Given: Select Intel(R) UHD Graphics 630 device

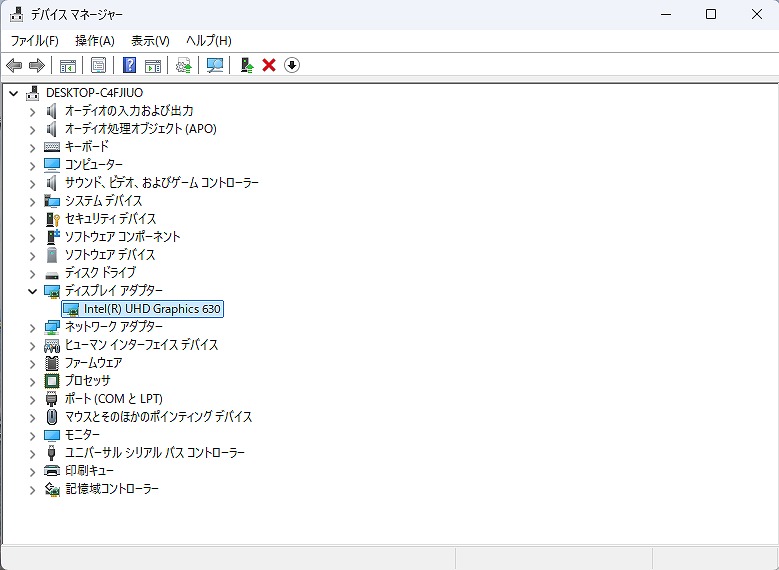Looking at the screenshot, I should click(152, 309).
